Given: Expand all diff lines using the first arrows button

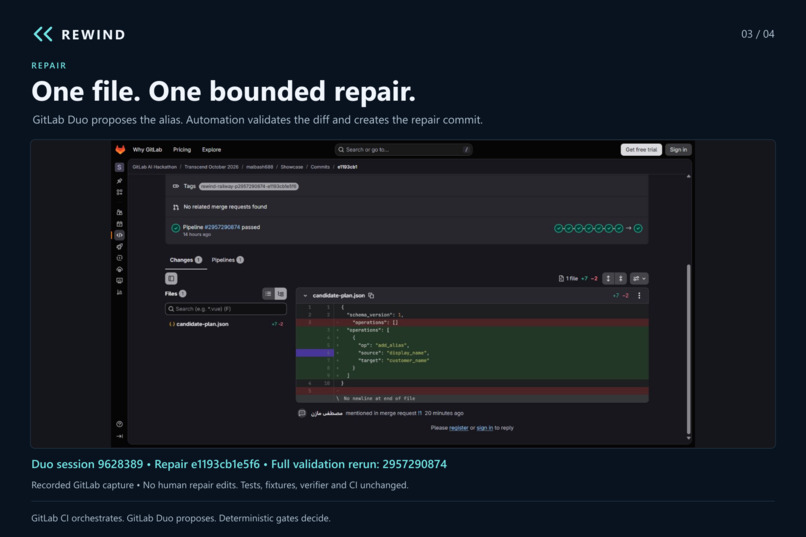Looking at the screenshot, I should 608,279.
